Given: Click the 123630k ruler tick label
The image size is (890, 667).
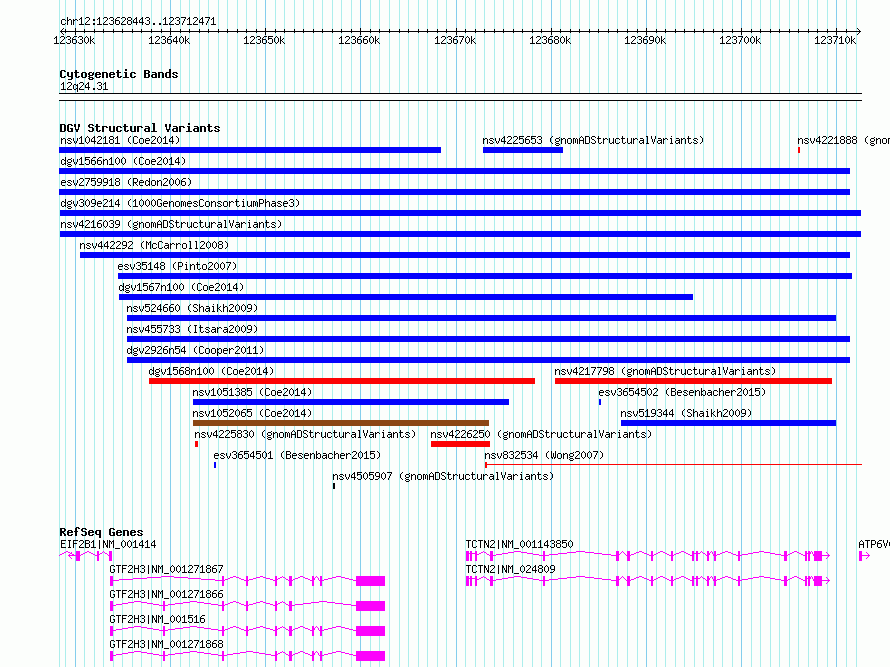Looking at the screenshot, I should (x=74, y=40).
